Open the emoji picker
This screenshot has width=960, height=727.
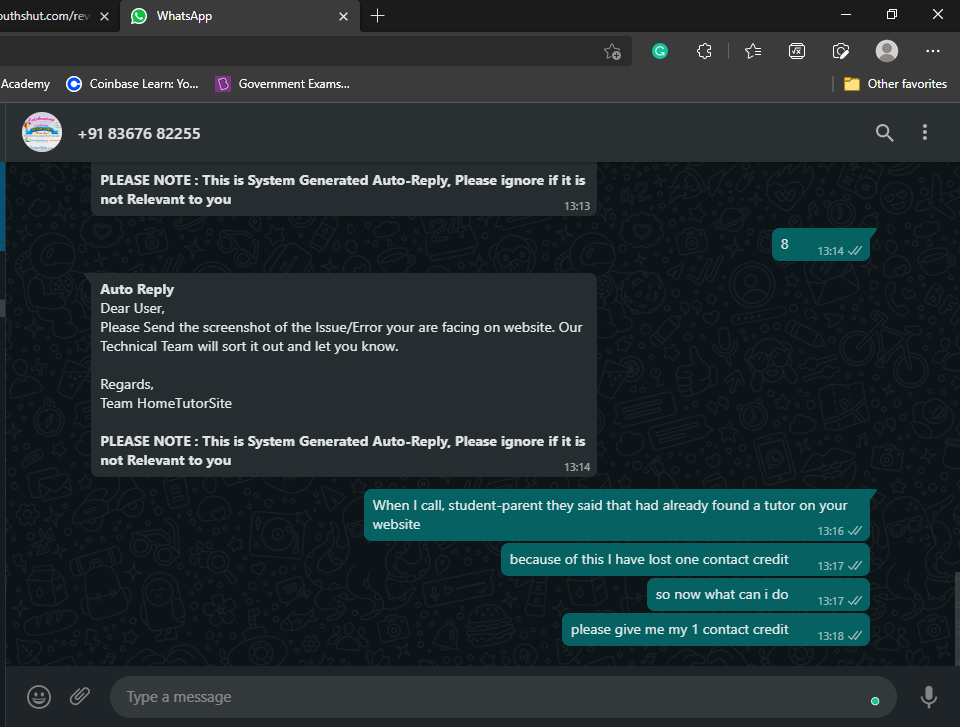tap(39, 696)
